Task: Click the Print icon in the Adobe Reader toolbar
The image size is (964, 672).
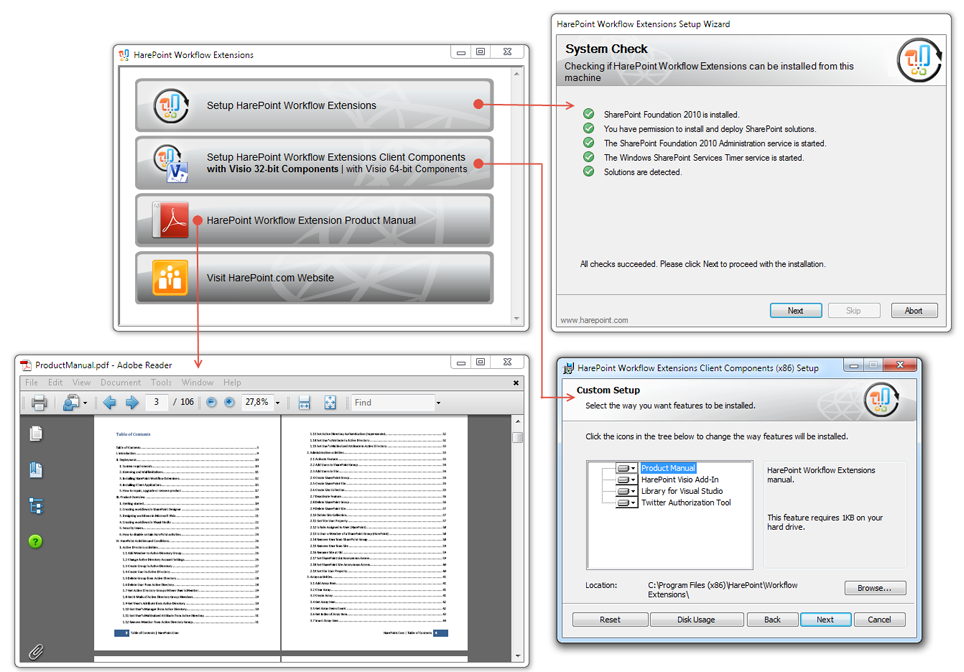Action: (x=39, y=403)
